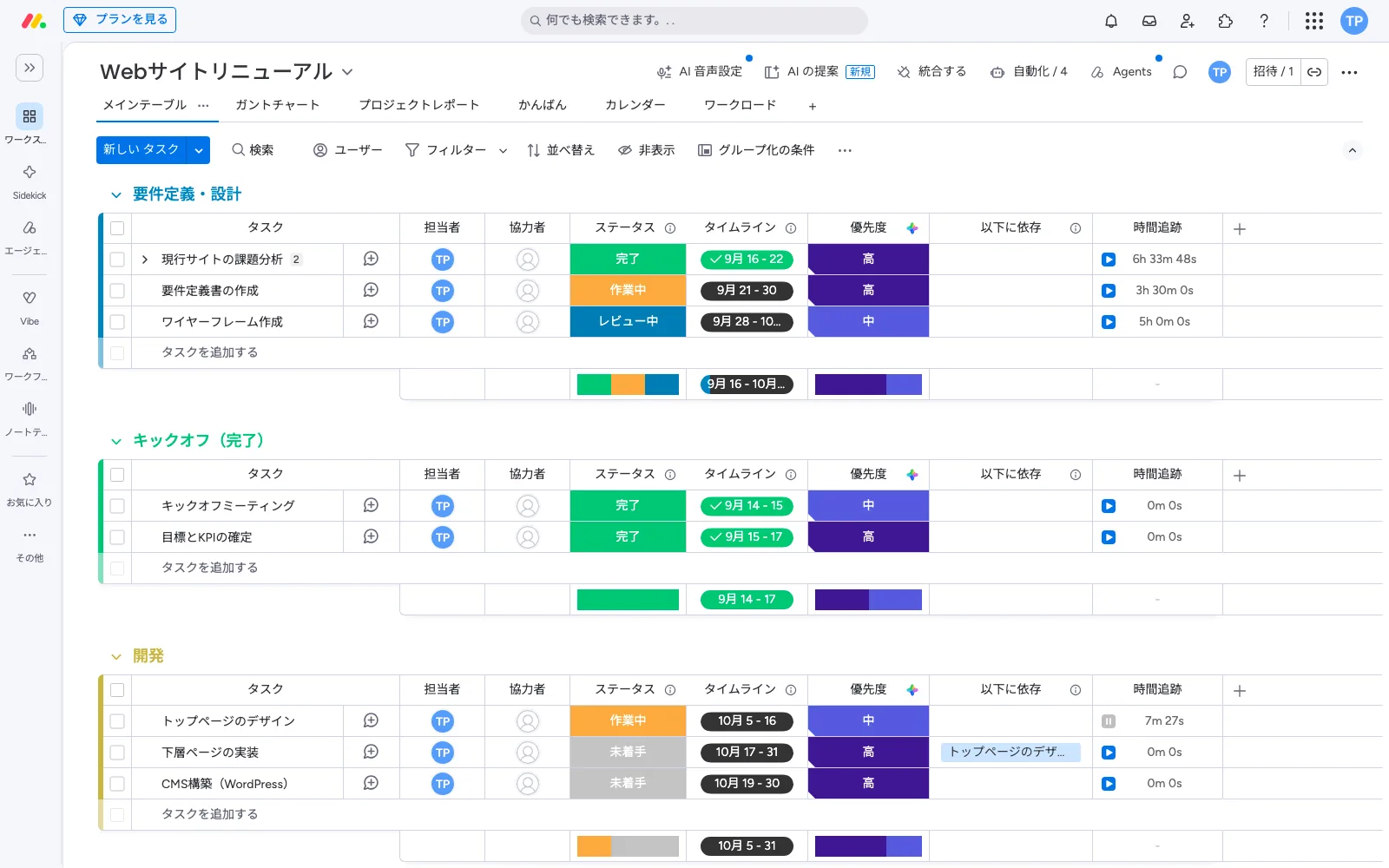Add a column to キックオフ group table
Viewport: 1389px width, 868px height.
coord(1240,476)
